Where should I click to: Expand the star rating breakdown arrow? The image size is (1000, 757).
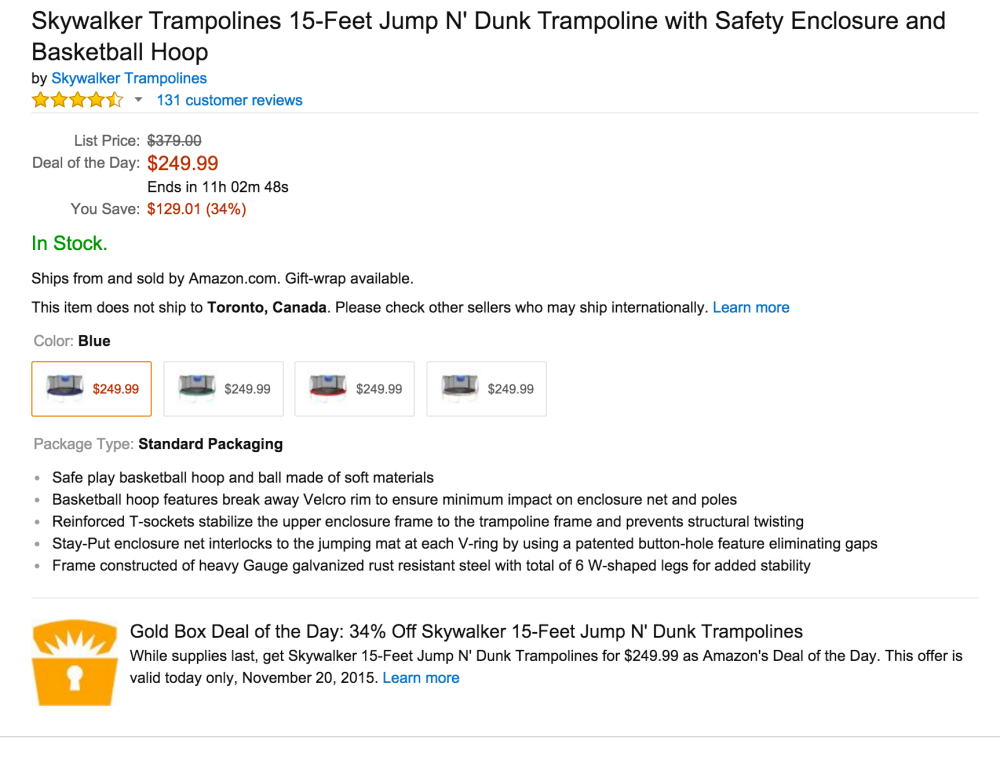138,100
